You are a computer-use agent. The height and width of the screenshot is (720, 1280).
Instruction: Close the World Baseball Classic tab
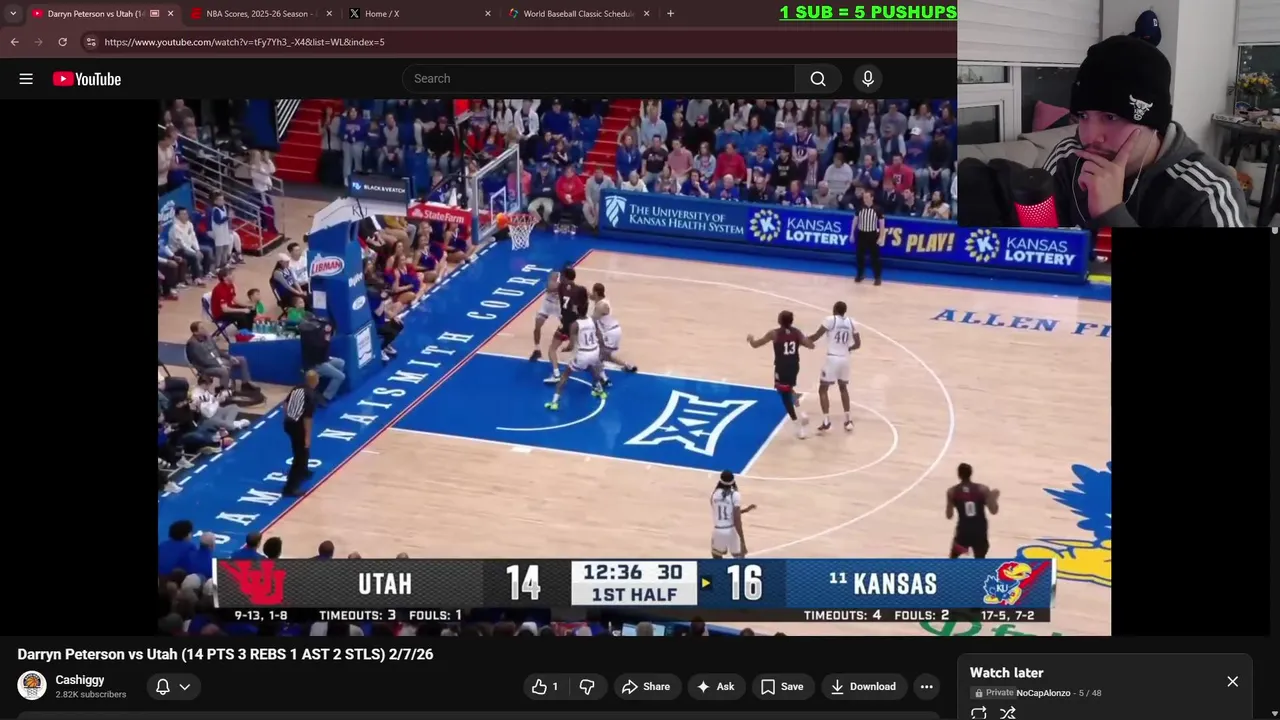(x=647, y=14)
